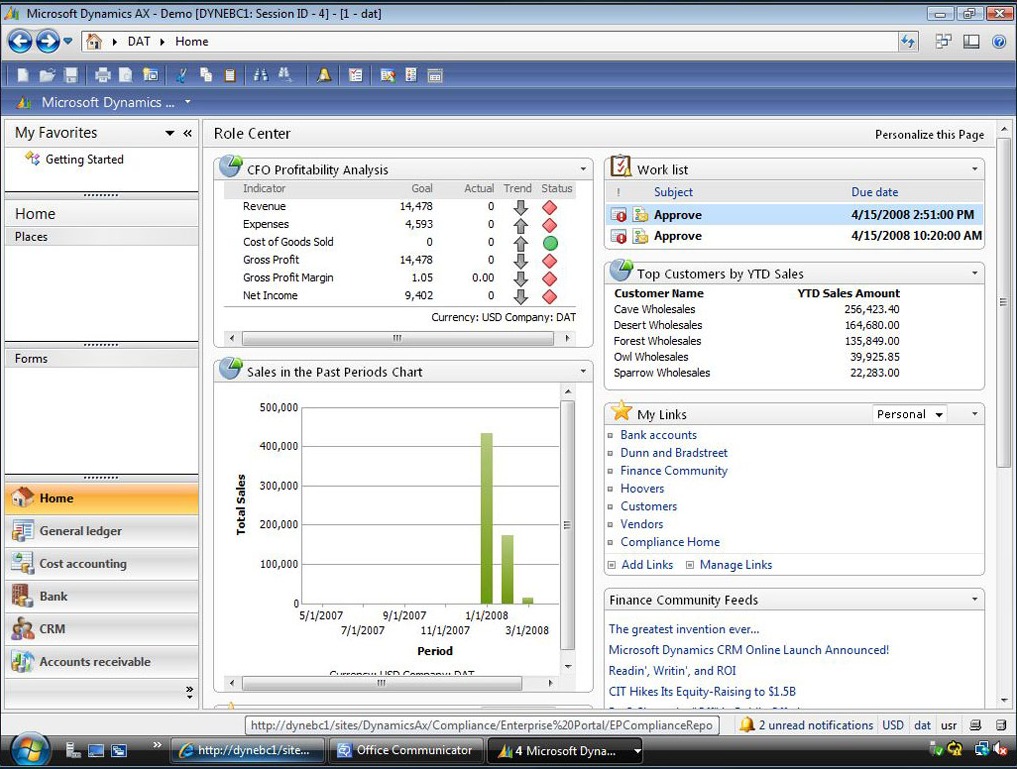Open CFO Profitability Analysis part menu arrow
Screen dimensions: 1017x769
583,169
